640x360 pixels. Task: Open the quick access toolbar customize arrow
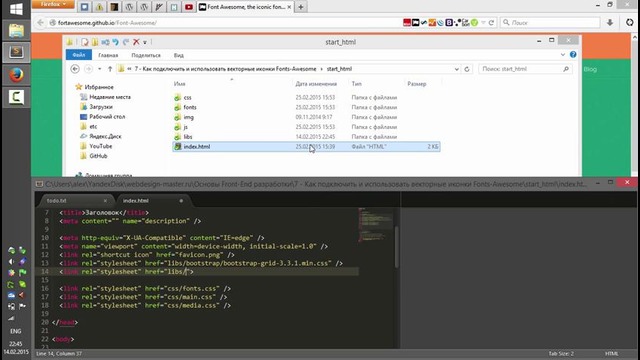pos(145,42)
